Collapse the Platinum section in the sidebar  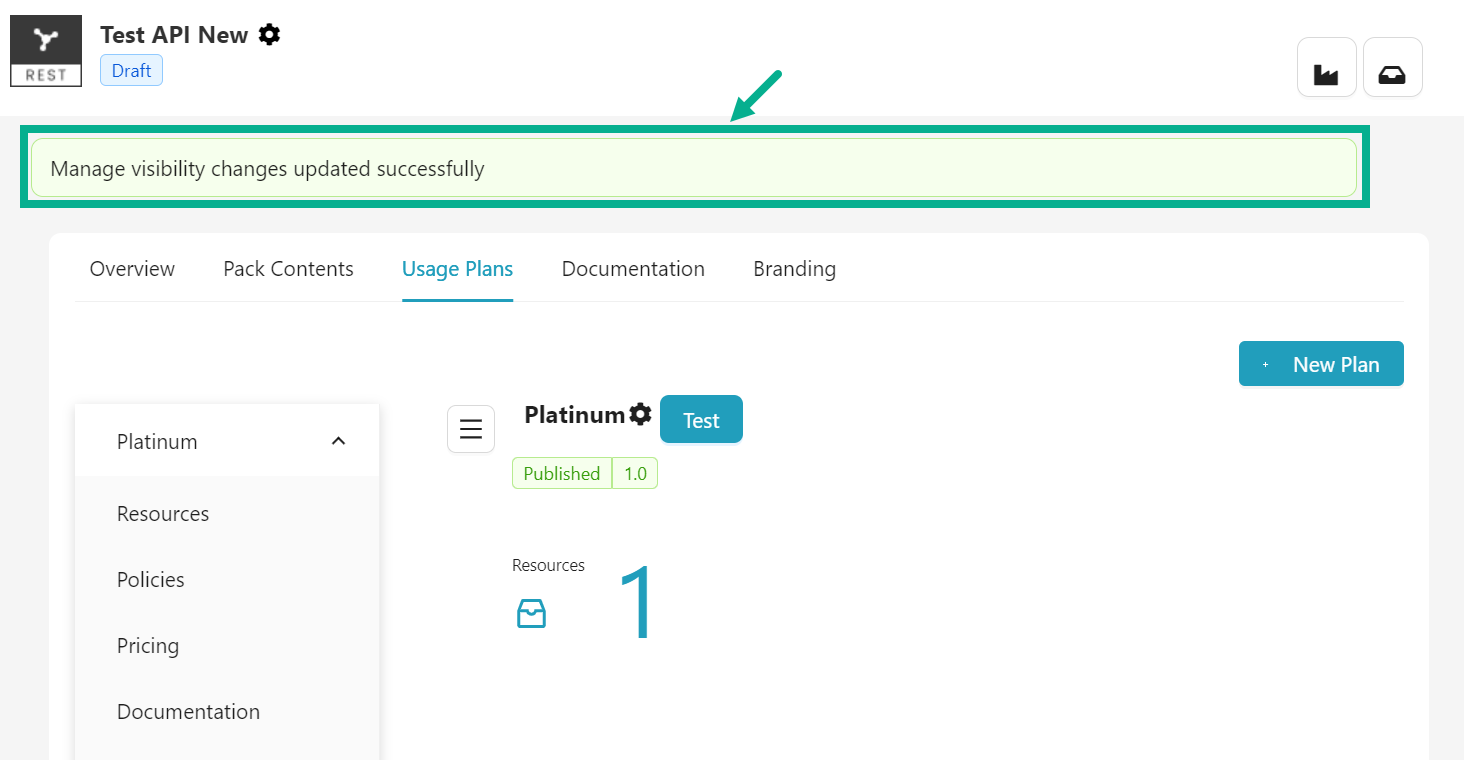(338, 440)
